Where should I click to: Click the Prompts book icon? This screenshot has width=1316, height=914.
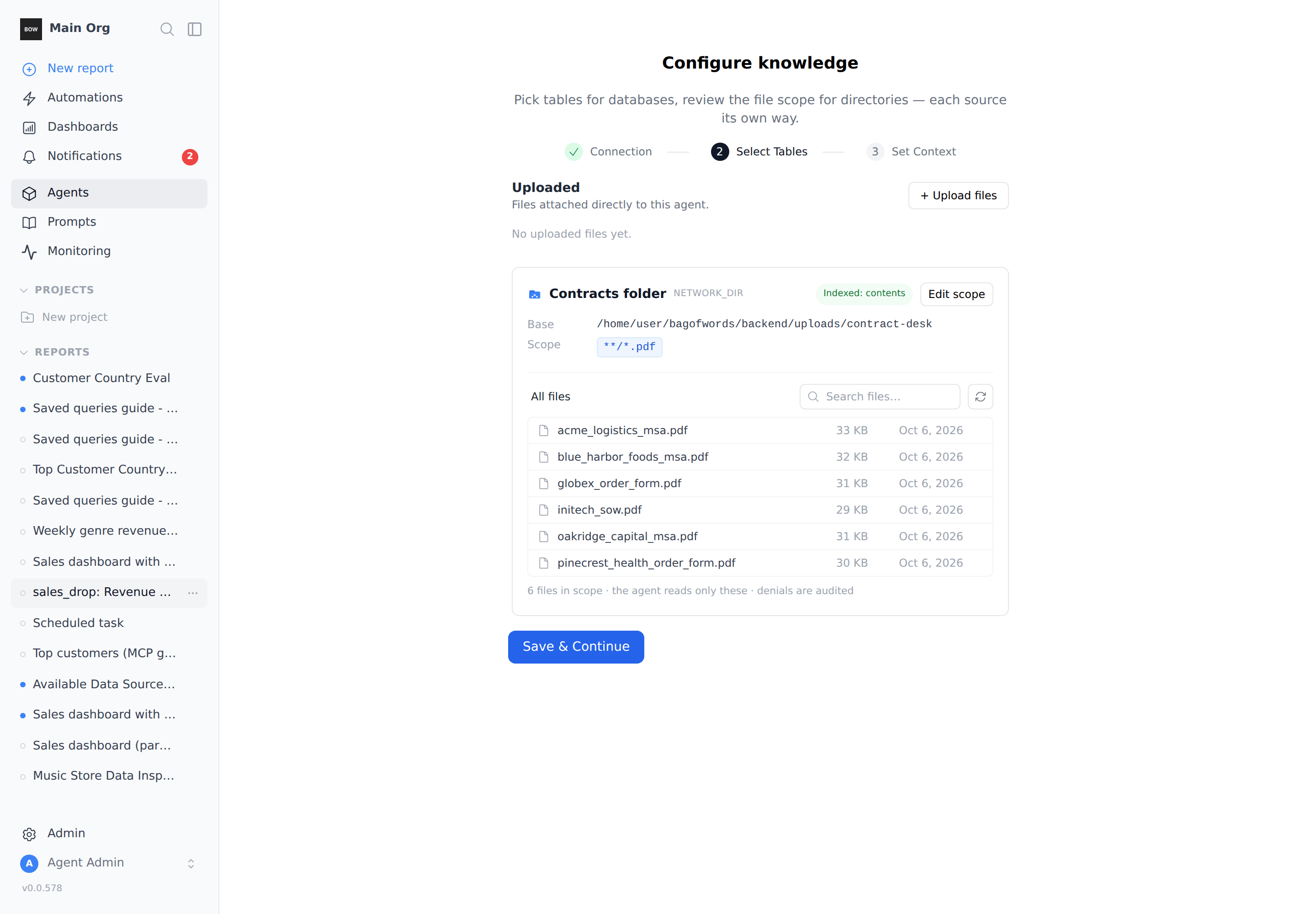(x=29, y=223)
